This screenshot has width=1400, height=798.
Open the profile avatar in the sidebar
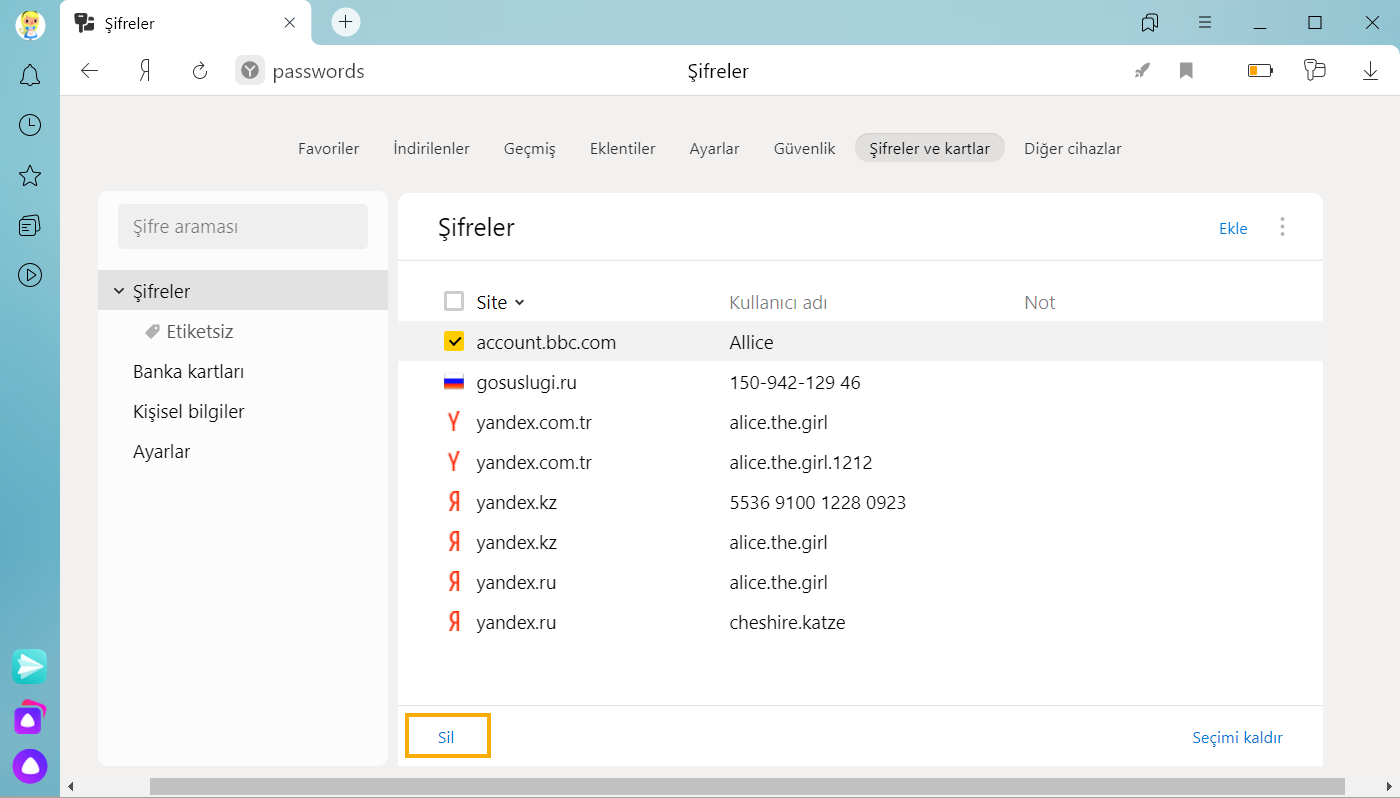[30, 24]
